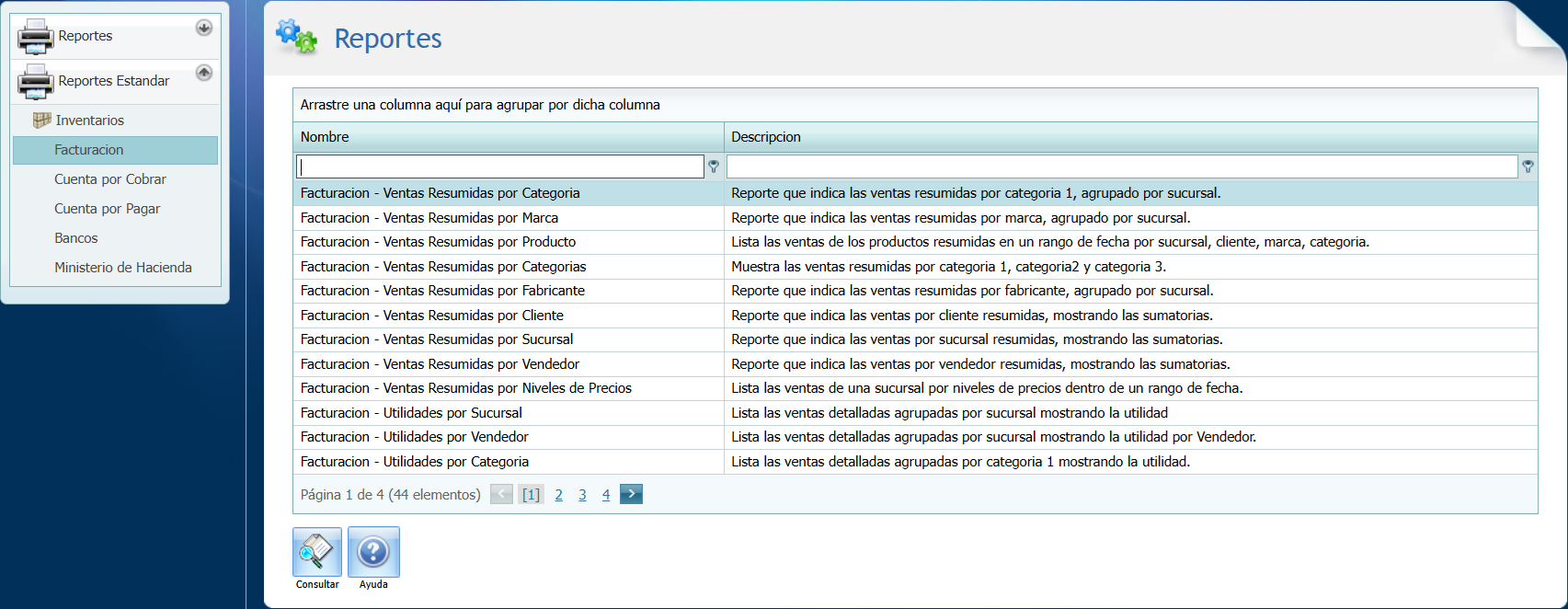This screenshot has width=1568, height=609.
Task: Select Ventas Resumidas por Vendedor row
Action: (x=915, y=364)
